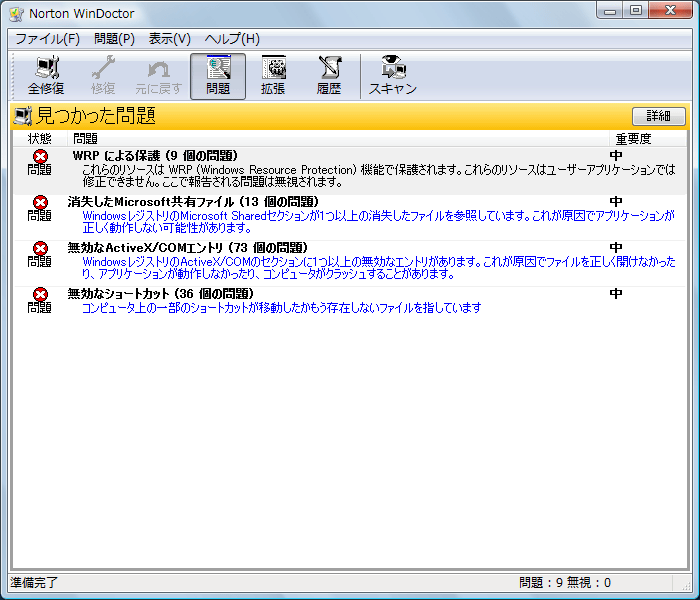Click the Norton WinDoctor title bar icon
This screenshot has height=600, width=700.
(17, 14)
